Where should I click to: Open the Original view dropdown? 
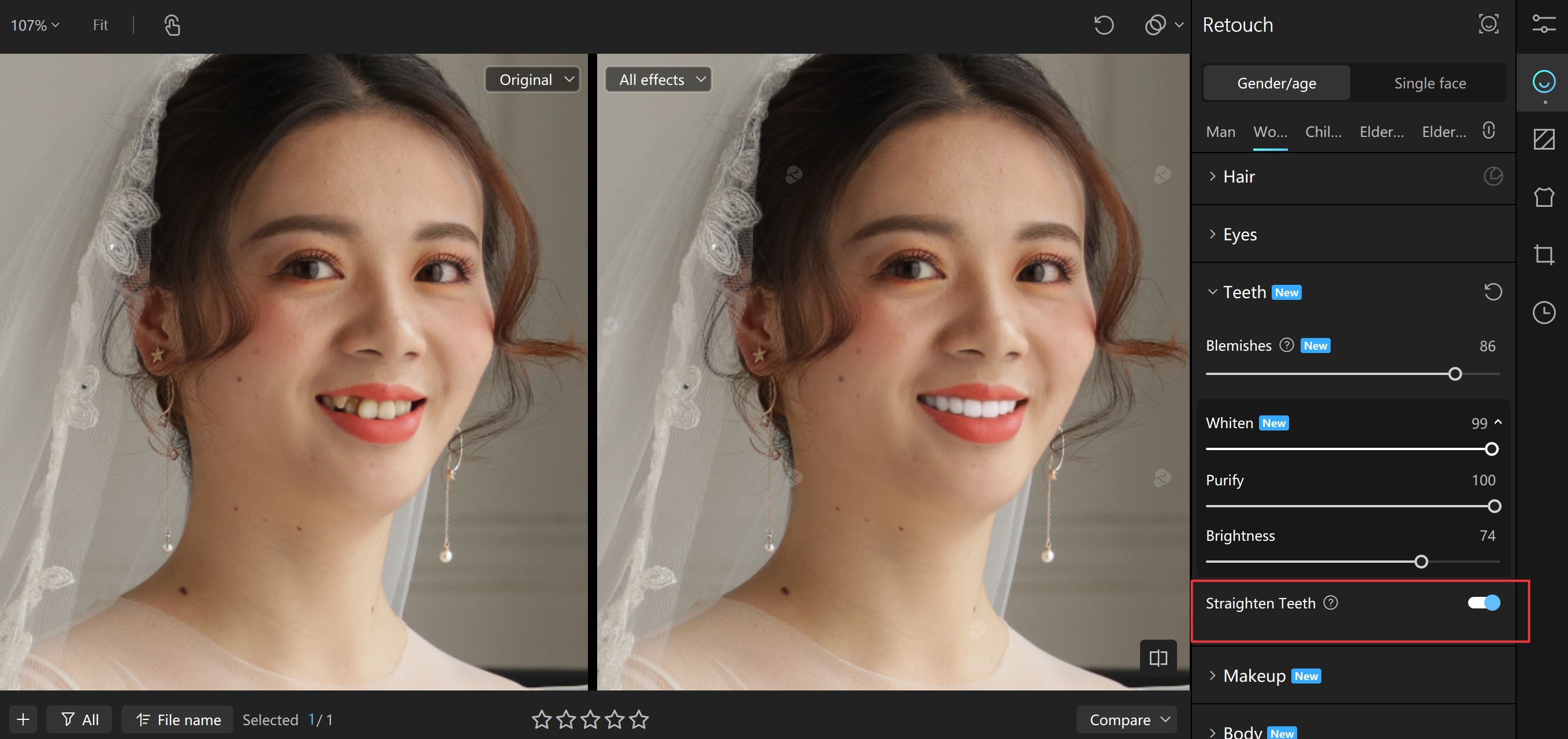[x=532, y=80]
